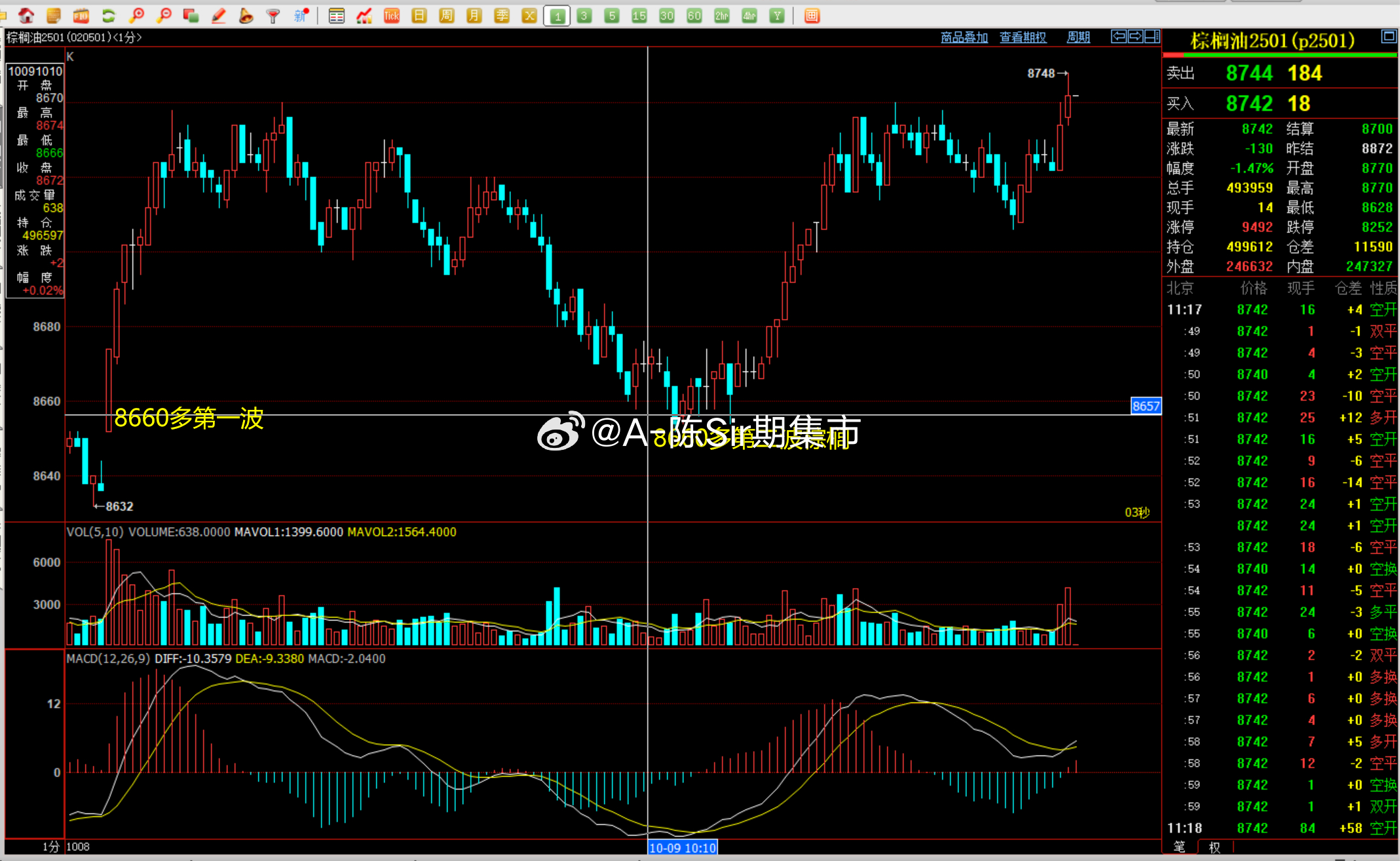Click the right arrow navigation icon
This screenshot has width=1400, height=861.
pos(1135,36)
